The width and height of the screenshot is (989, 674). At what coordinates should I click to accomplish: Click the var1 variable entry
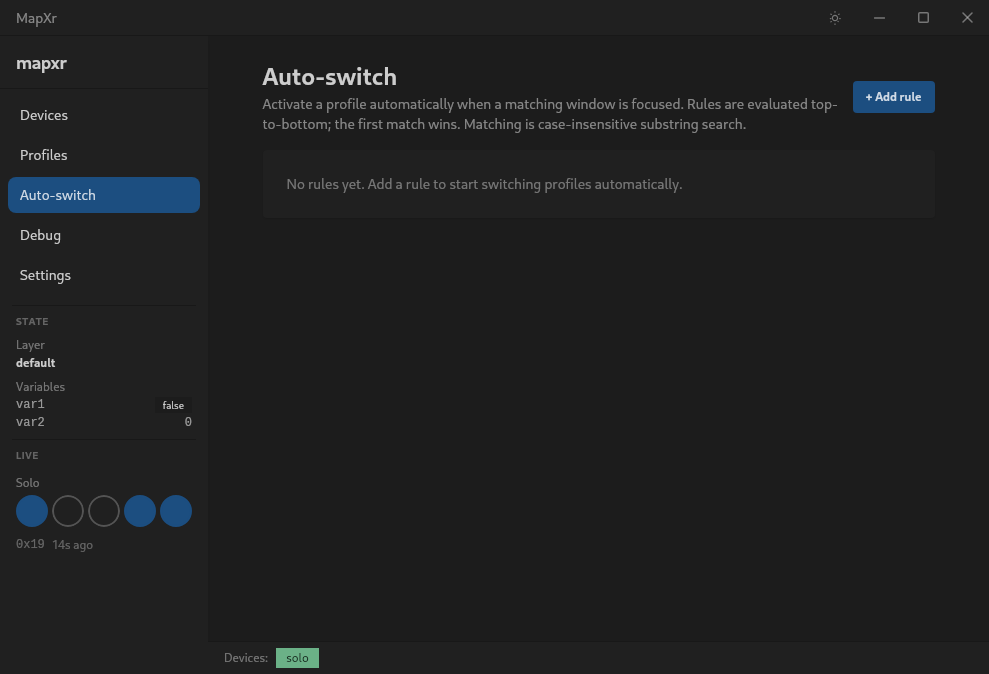(x=30, y=404)
